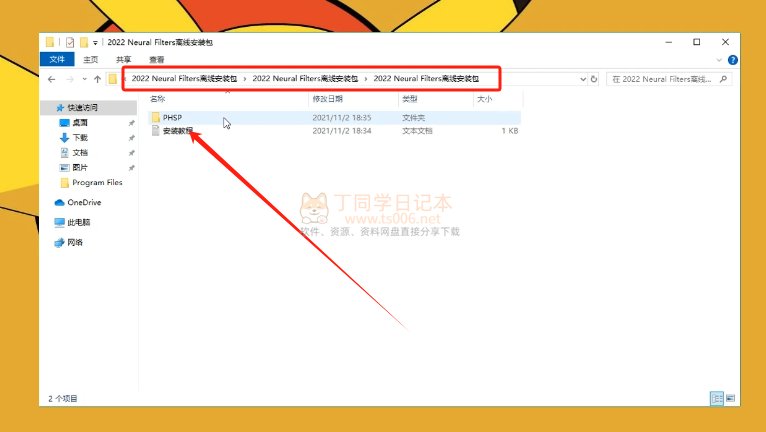
Task: Click the second breadcrumb path segment
Action: pyautogui.click(x=305, y=79)
